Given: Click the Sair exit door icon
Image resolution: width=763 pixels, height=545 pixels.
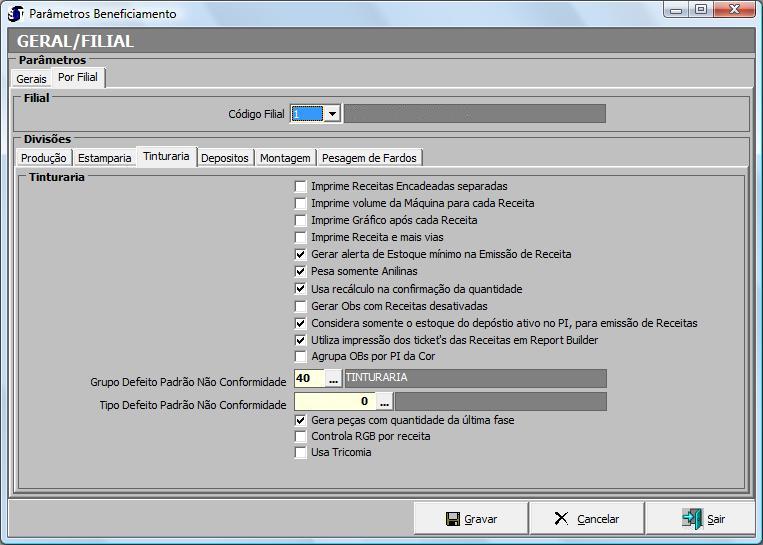Looking at the screenshot, I should tap(692, 519).
